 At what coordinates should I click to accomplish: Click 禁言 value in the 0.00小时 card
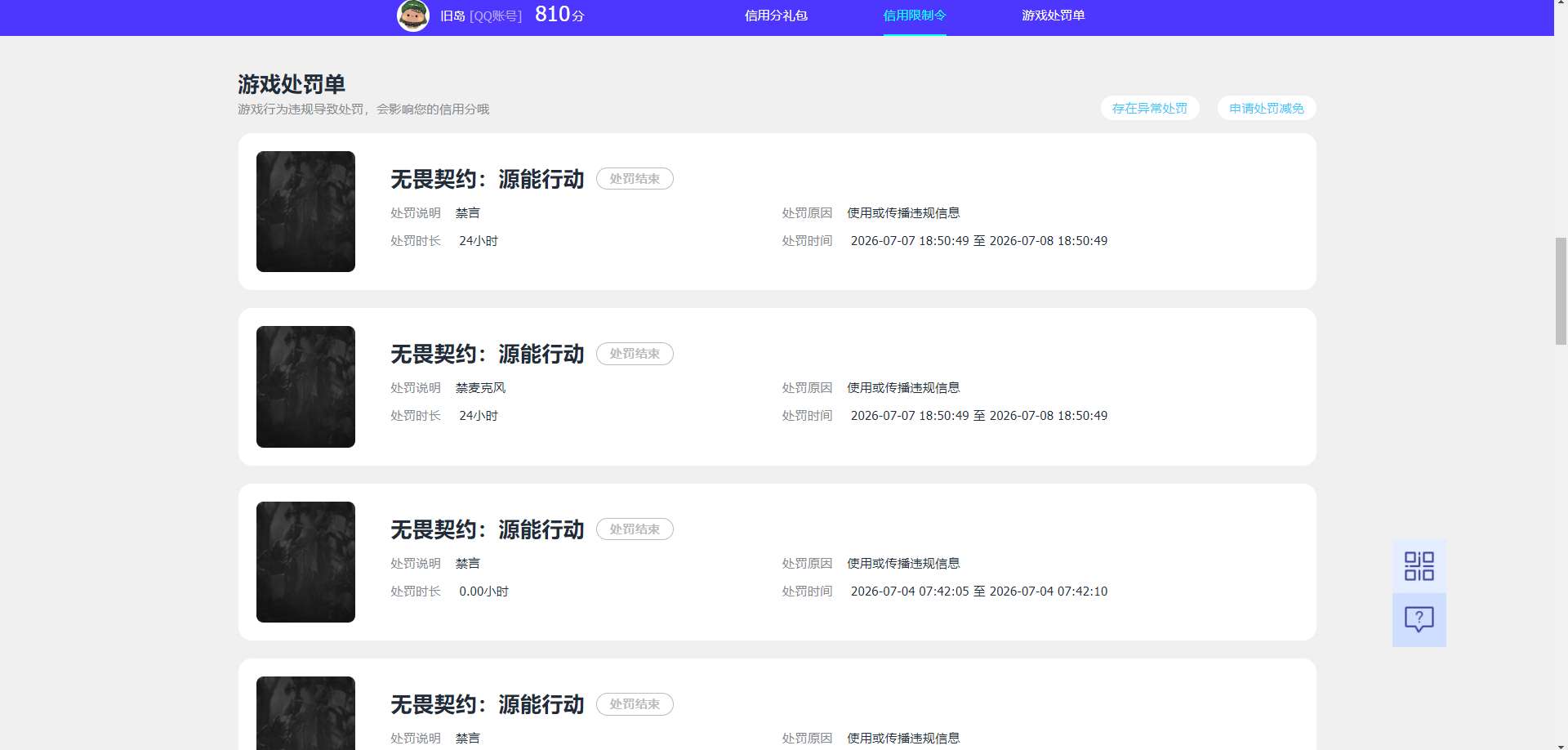468,564
